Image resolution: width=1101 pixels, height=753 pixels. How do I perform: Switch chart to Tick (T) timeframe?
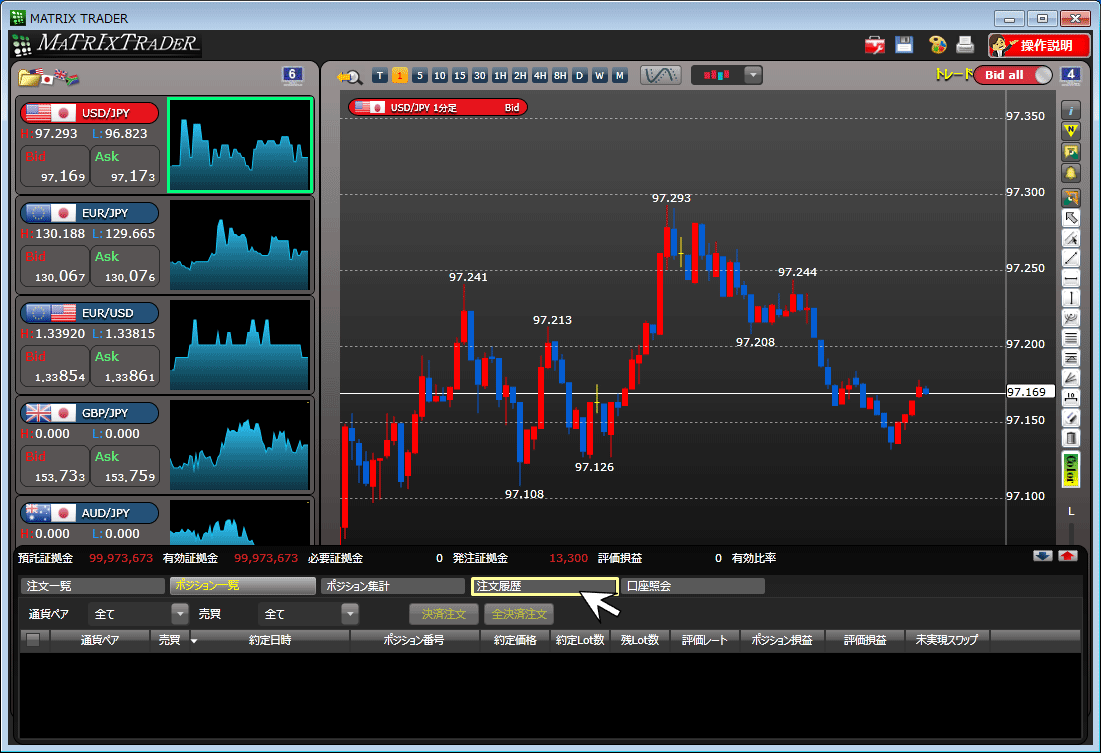[380, 75]
